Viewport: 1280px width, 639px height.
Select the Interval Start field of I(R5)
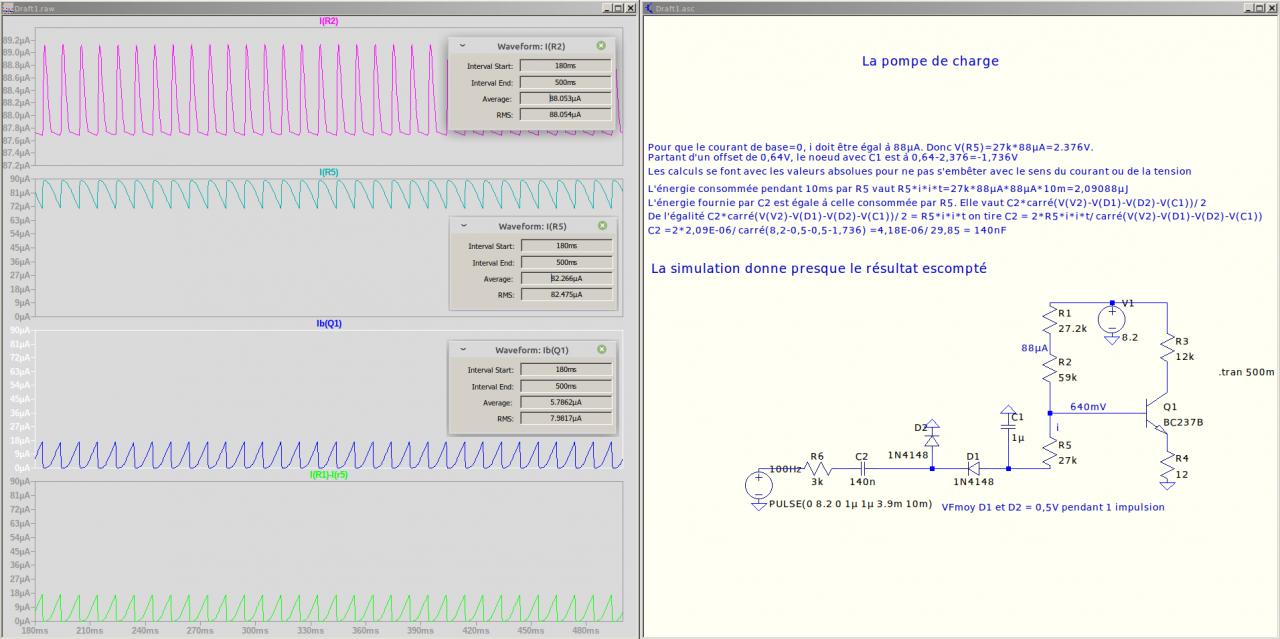[567, 246]
